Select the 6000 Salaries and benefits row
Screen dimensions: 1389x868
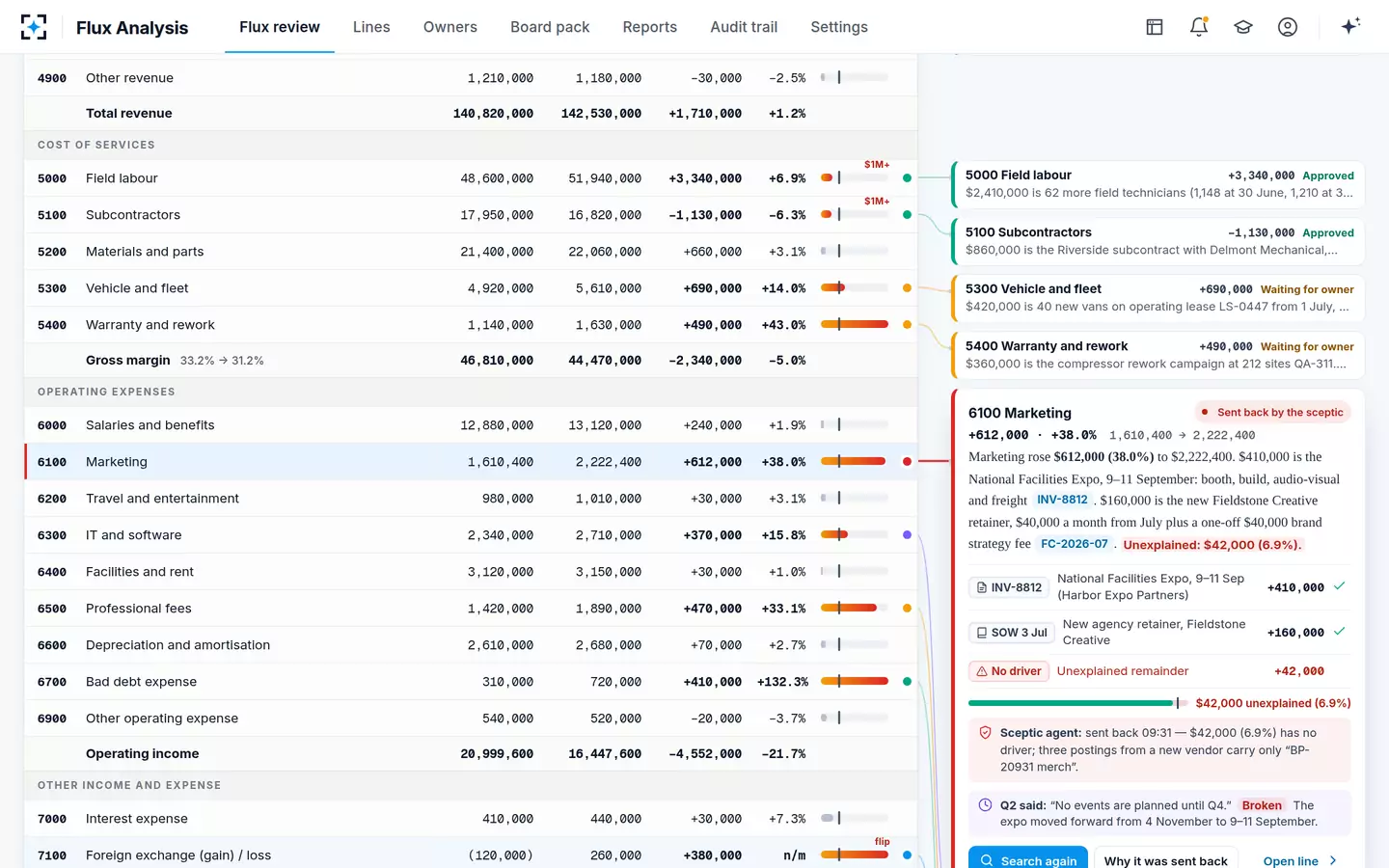pos(471,425)
